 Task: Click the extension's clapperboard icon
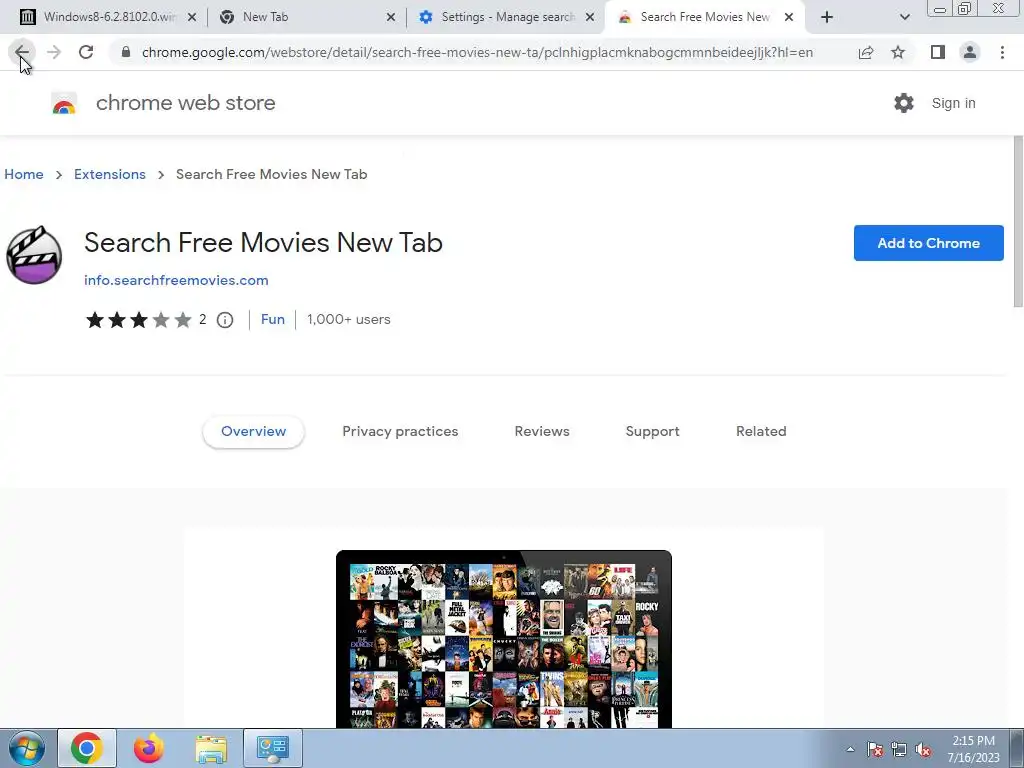34,255
